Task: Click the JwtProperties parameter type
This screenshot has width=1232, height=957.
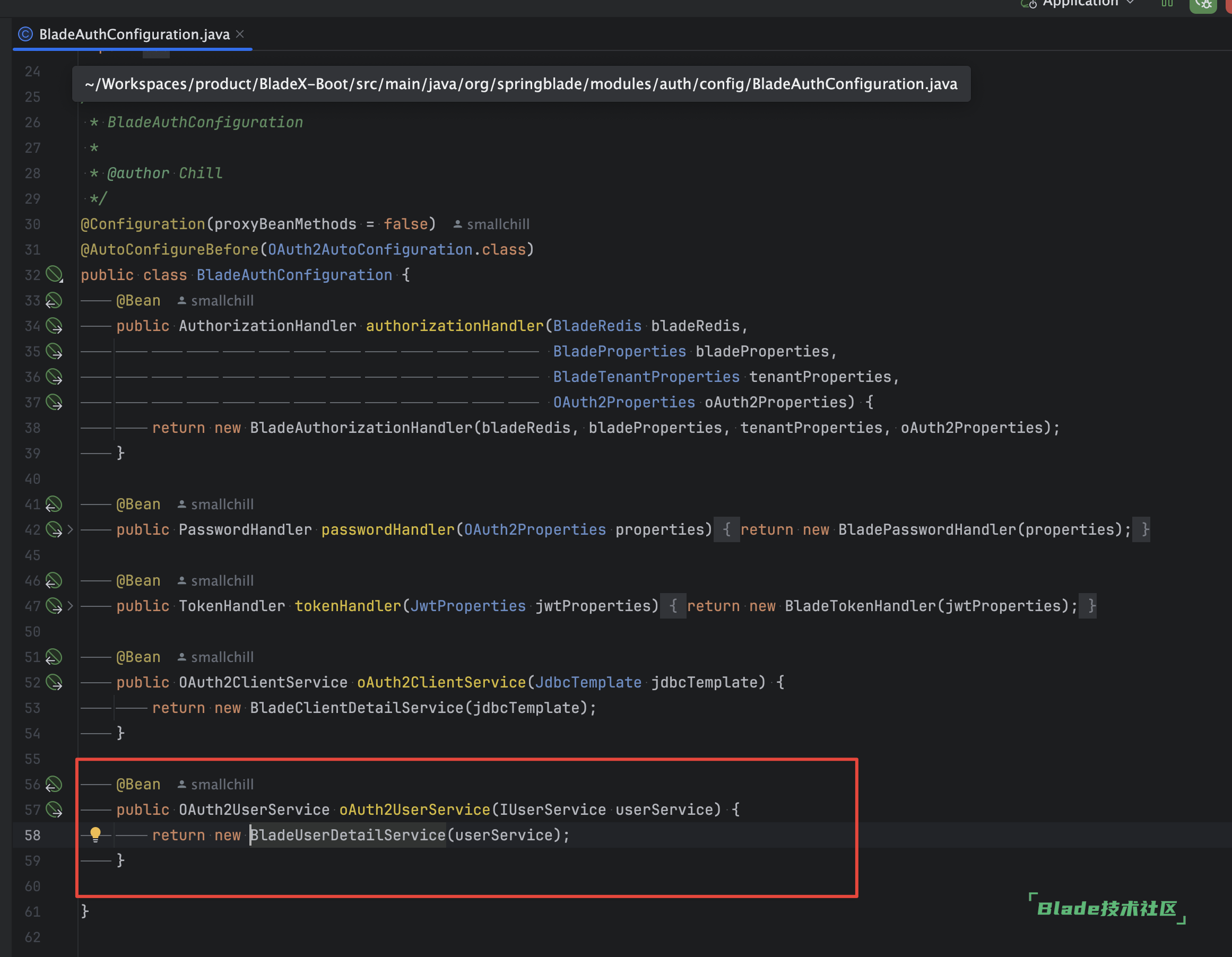Action: [x=468, y=606]
